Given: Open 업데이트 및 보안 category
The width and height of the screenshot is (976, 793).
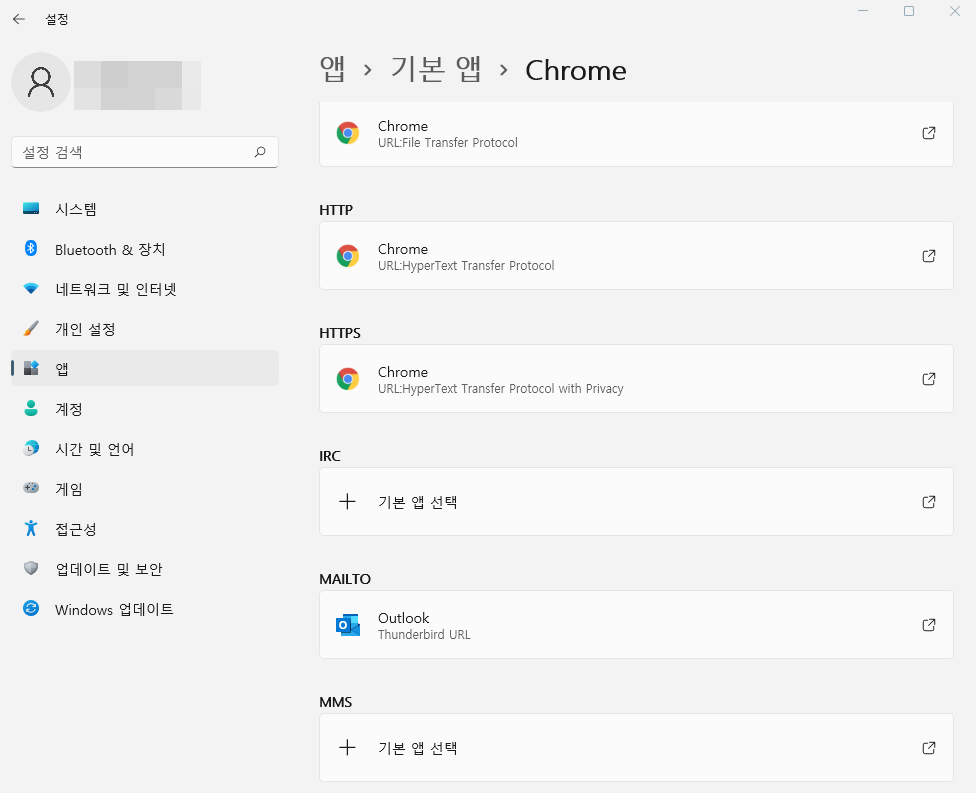Looking at the screenshot, I should click(x=144, y=568).
